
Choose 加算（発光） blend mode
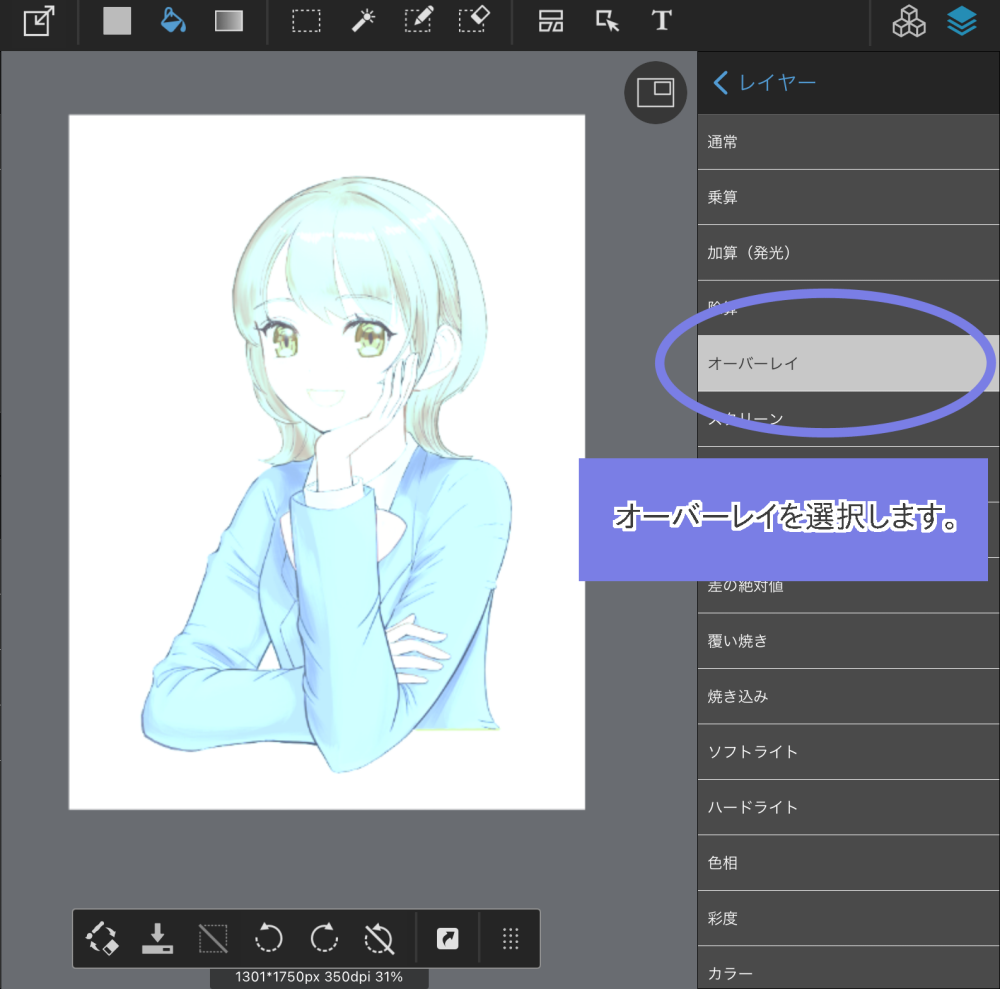(x=848, y=253)
